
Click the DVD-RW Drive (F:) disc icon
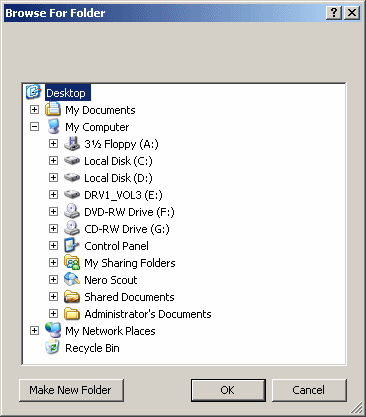(x=72, y=212)
